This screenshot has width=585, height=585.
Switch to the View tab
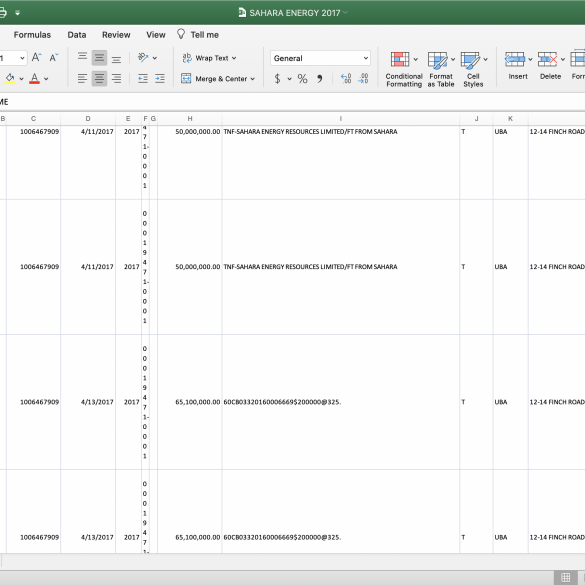[156, 35]
